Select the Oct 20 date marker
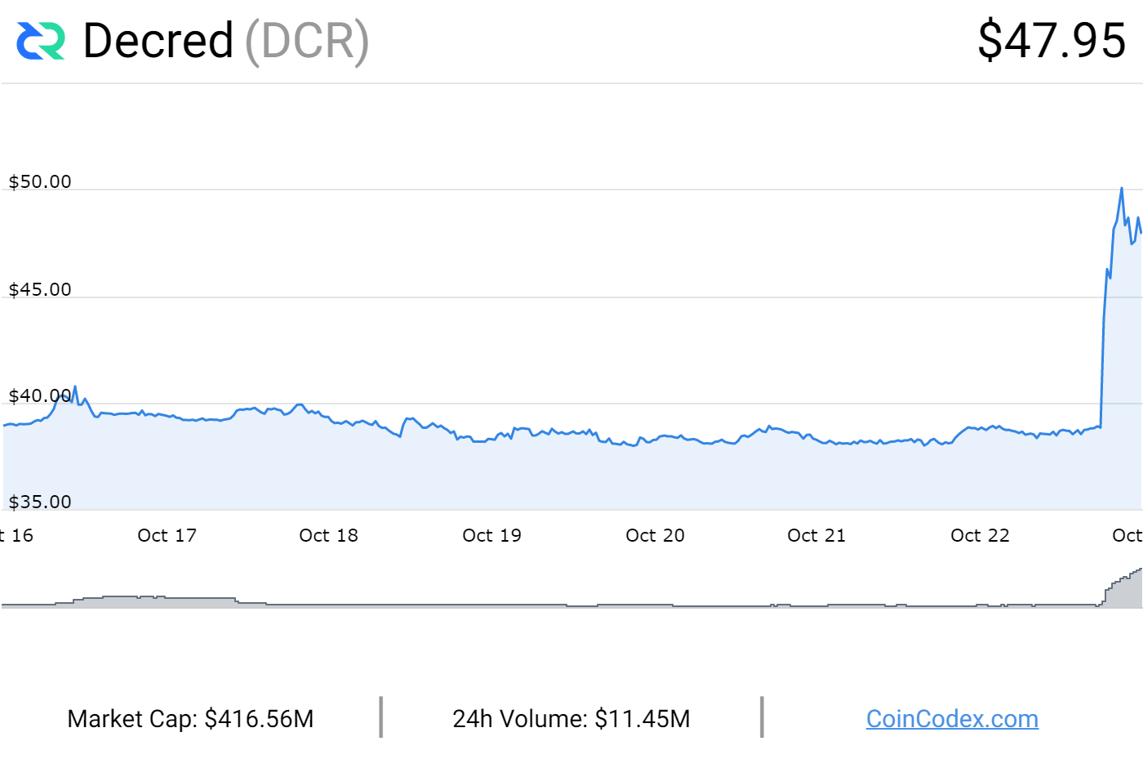Image resolution: width=1143 pixels, height=768 pixels. click(x=655, y=535)
